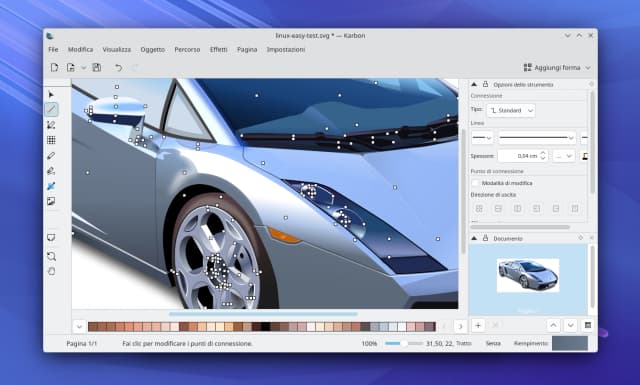Select the image insertion tool
Screen dimensions: 640x385
click(51, 201)
